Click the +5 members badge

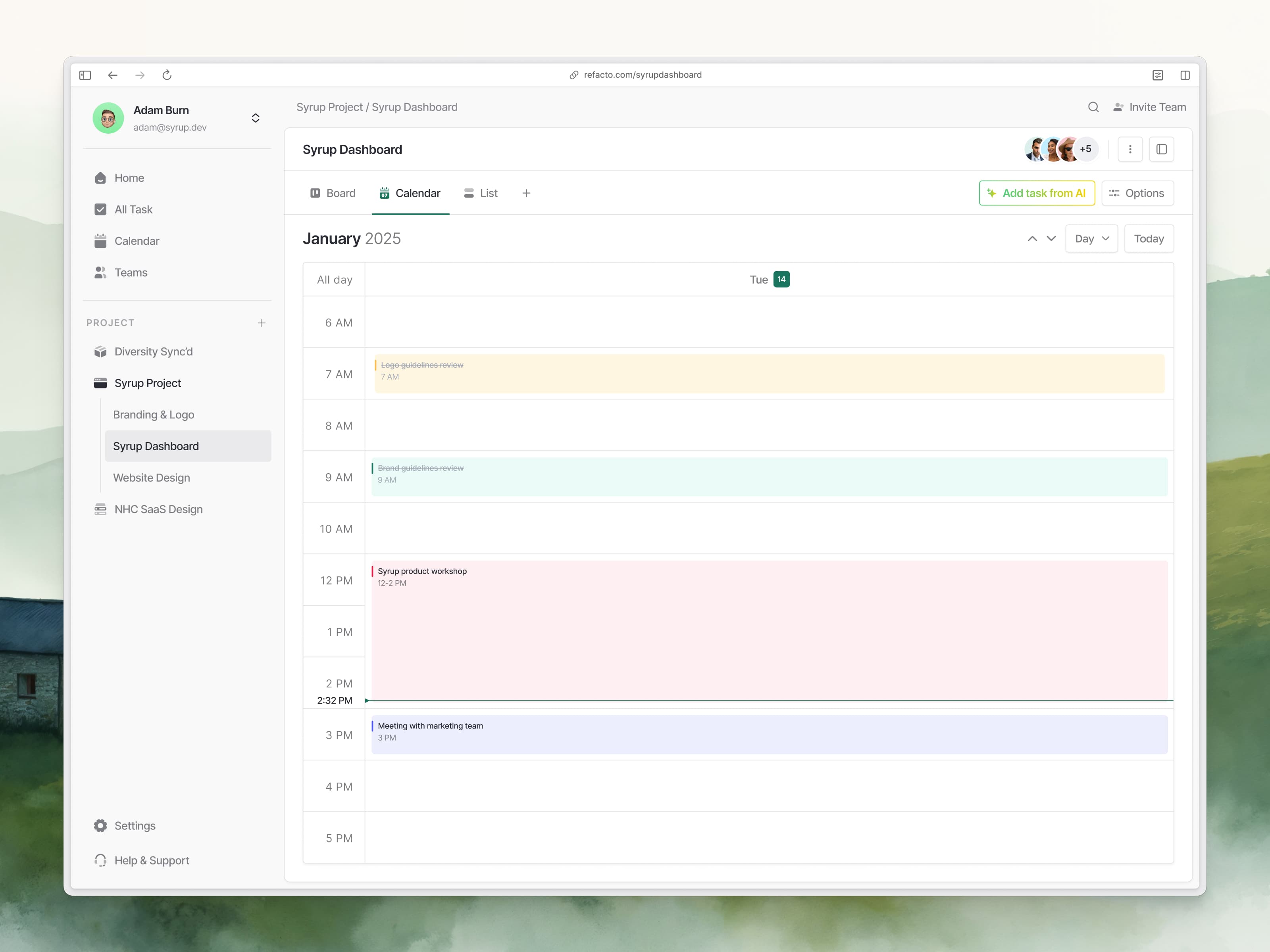[x=1086, y=149]
